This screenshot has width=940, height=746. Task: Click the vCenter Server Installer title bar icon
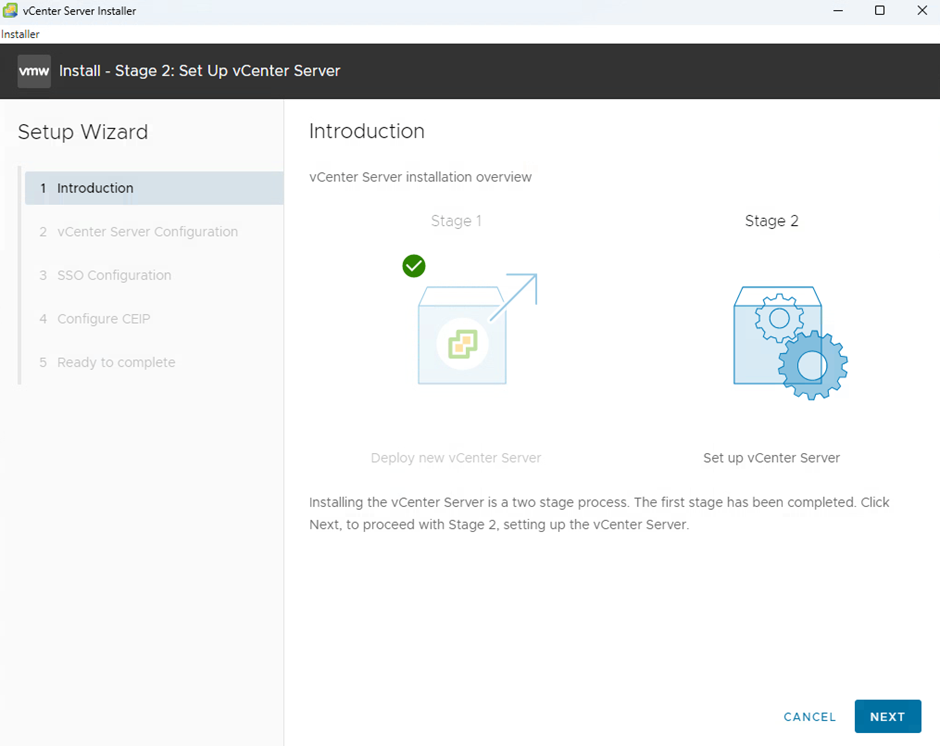(x=10, y=11)
